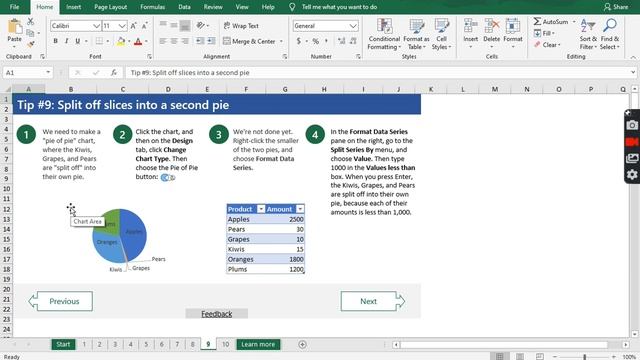Screen dimensions: 640x360
Task: Apply yellow fill color
Action: (121, 41)
